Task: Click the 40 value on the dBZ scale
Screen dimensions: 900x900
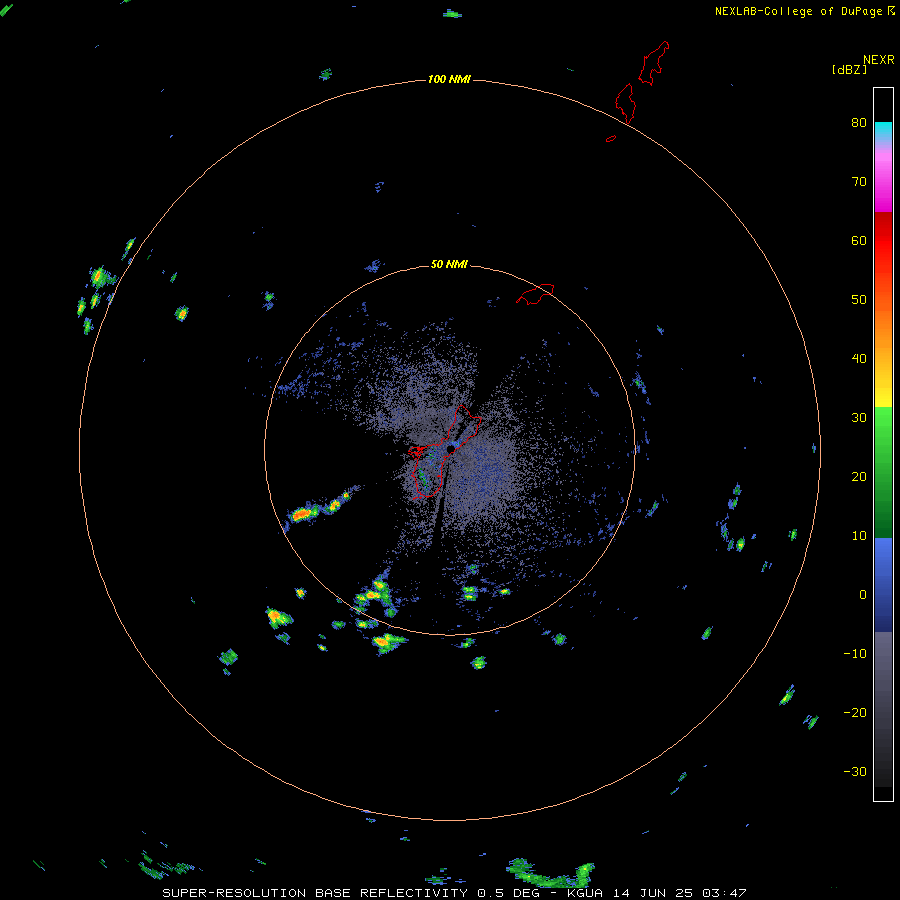Action: click(859, 359)
